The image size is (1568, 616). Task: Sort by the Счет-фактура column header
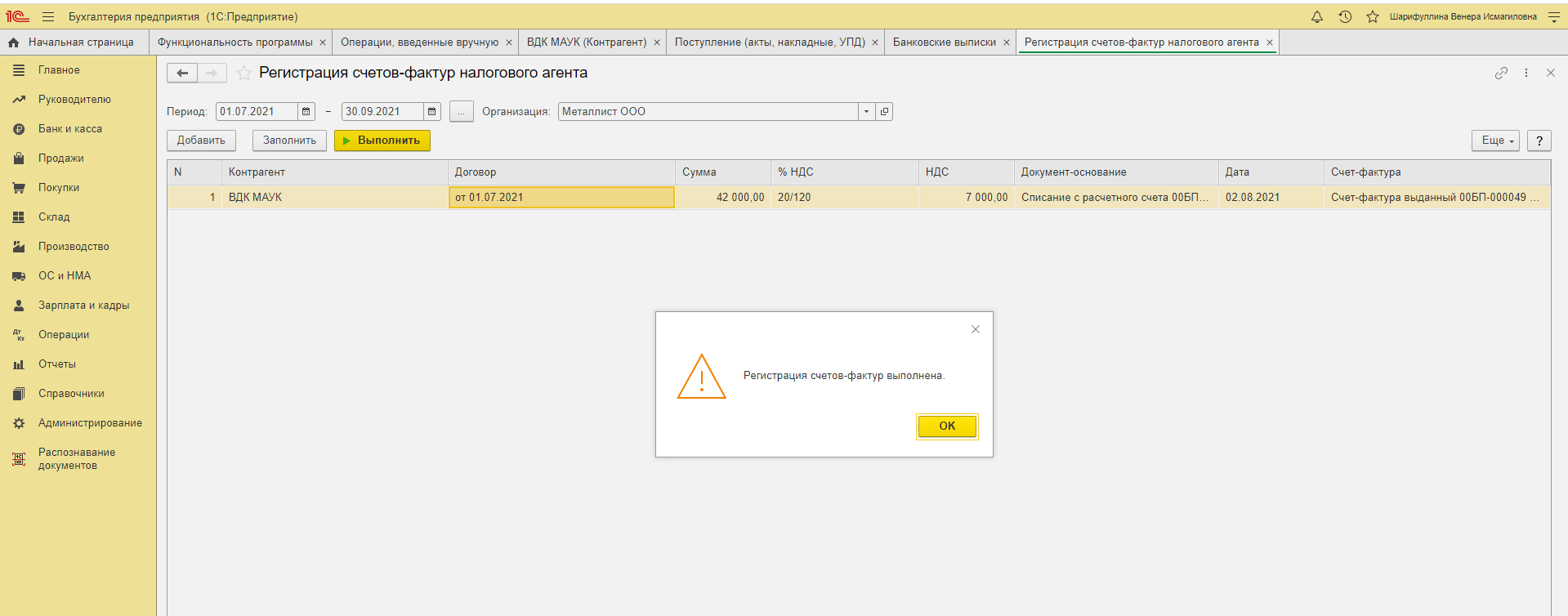point(1436,172)
